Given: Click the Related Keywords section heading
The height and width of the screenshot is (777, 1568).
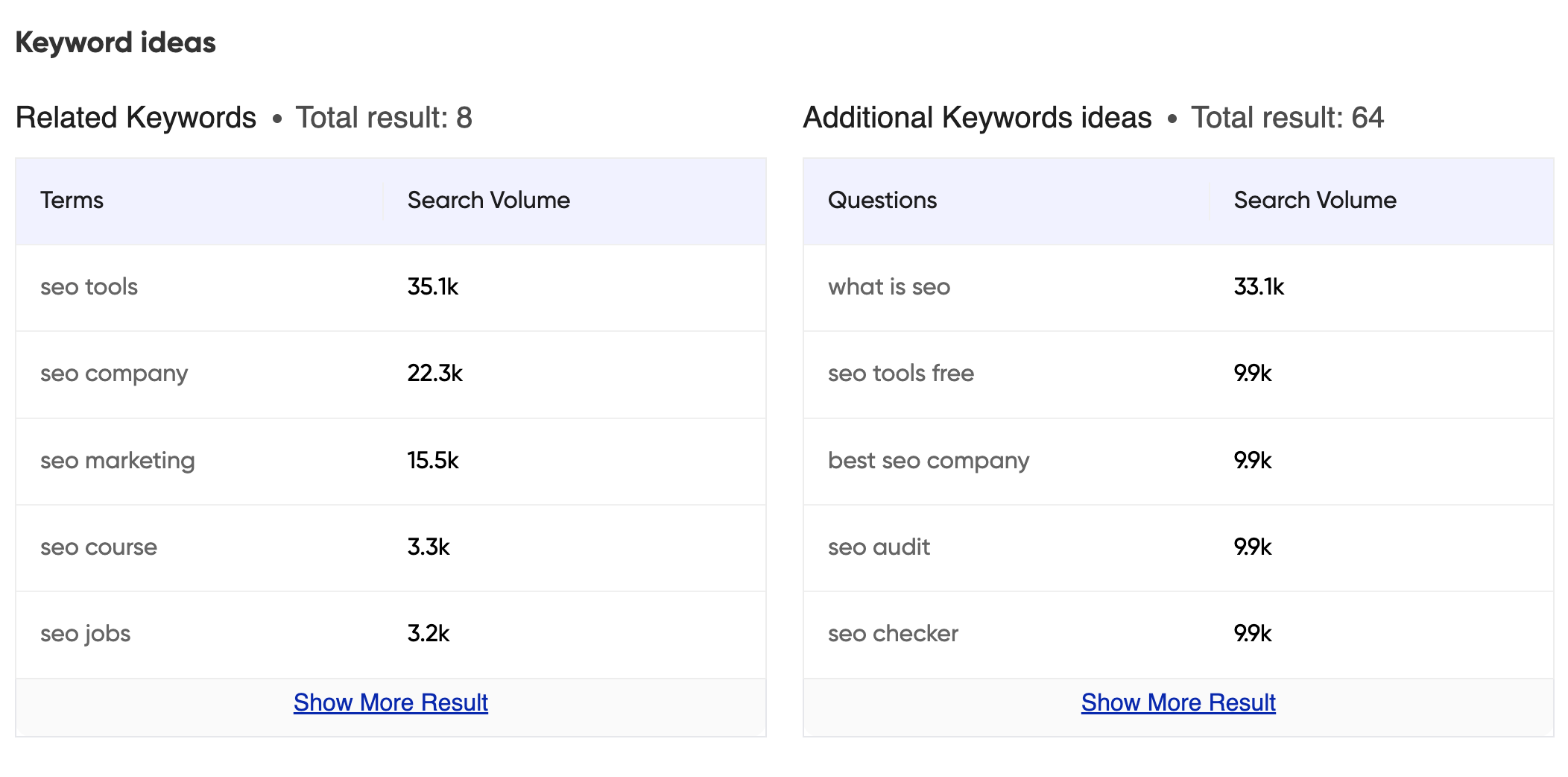Looking at the screenshot, I should click(136, 118).
